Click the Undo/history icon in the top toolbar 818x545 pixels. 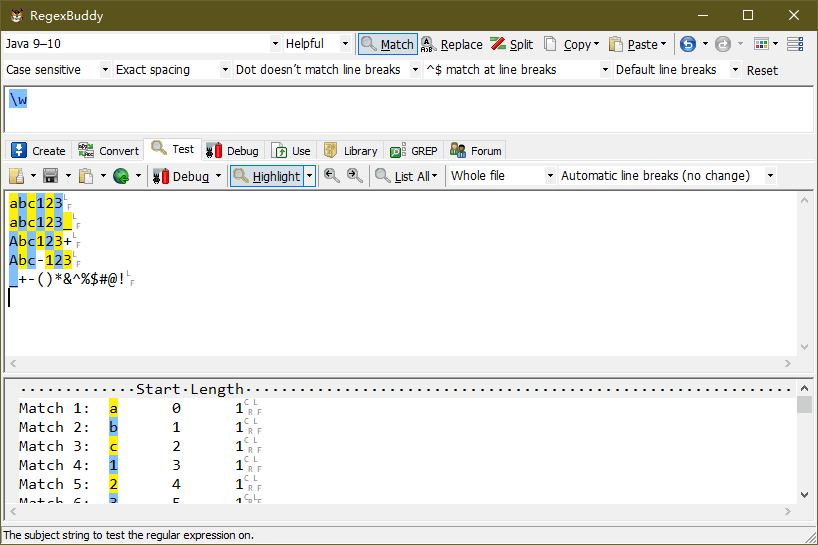(688, 44)
